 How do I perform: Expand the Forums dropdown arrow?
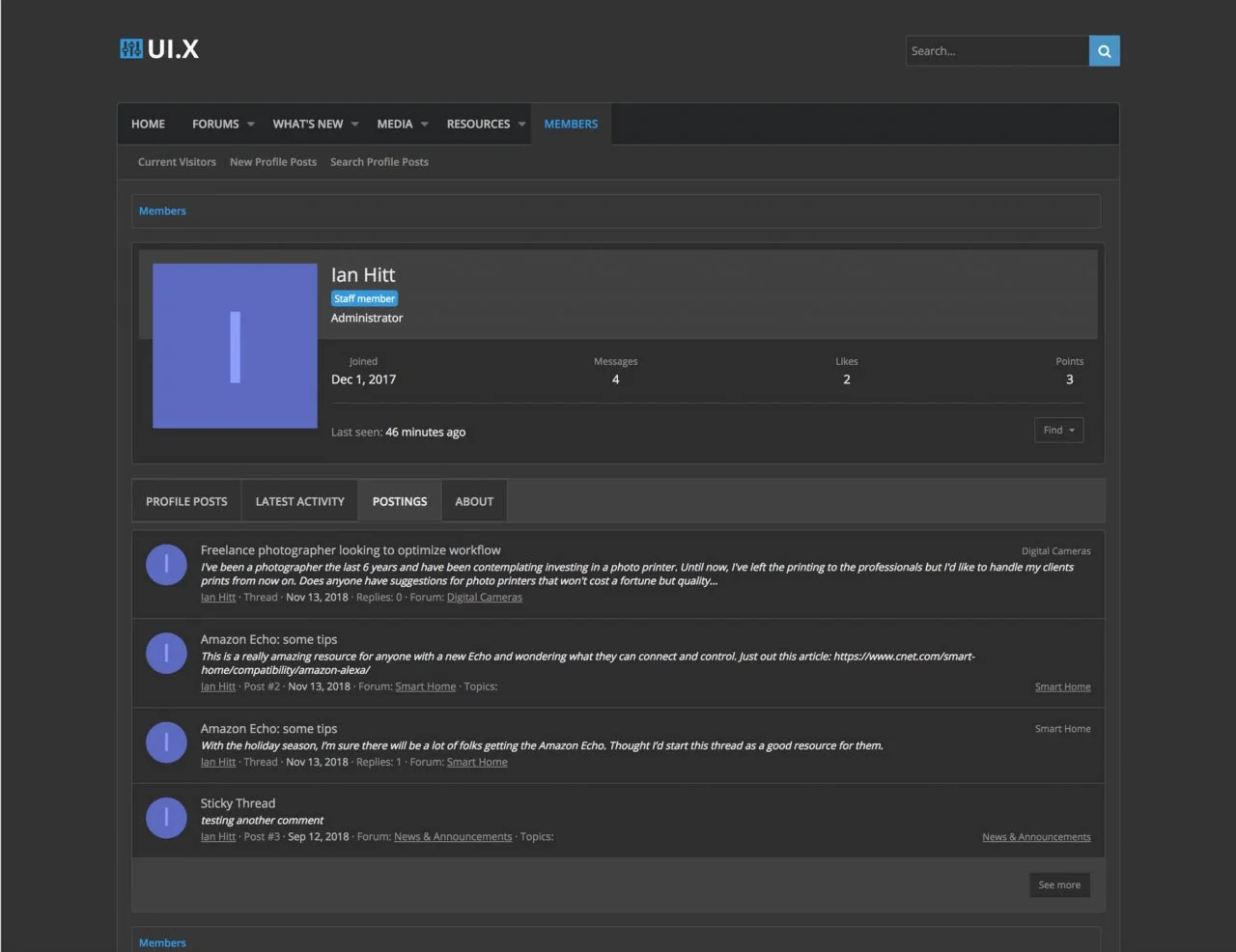click(x=251, y=125)
